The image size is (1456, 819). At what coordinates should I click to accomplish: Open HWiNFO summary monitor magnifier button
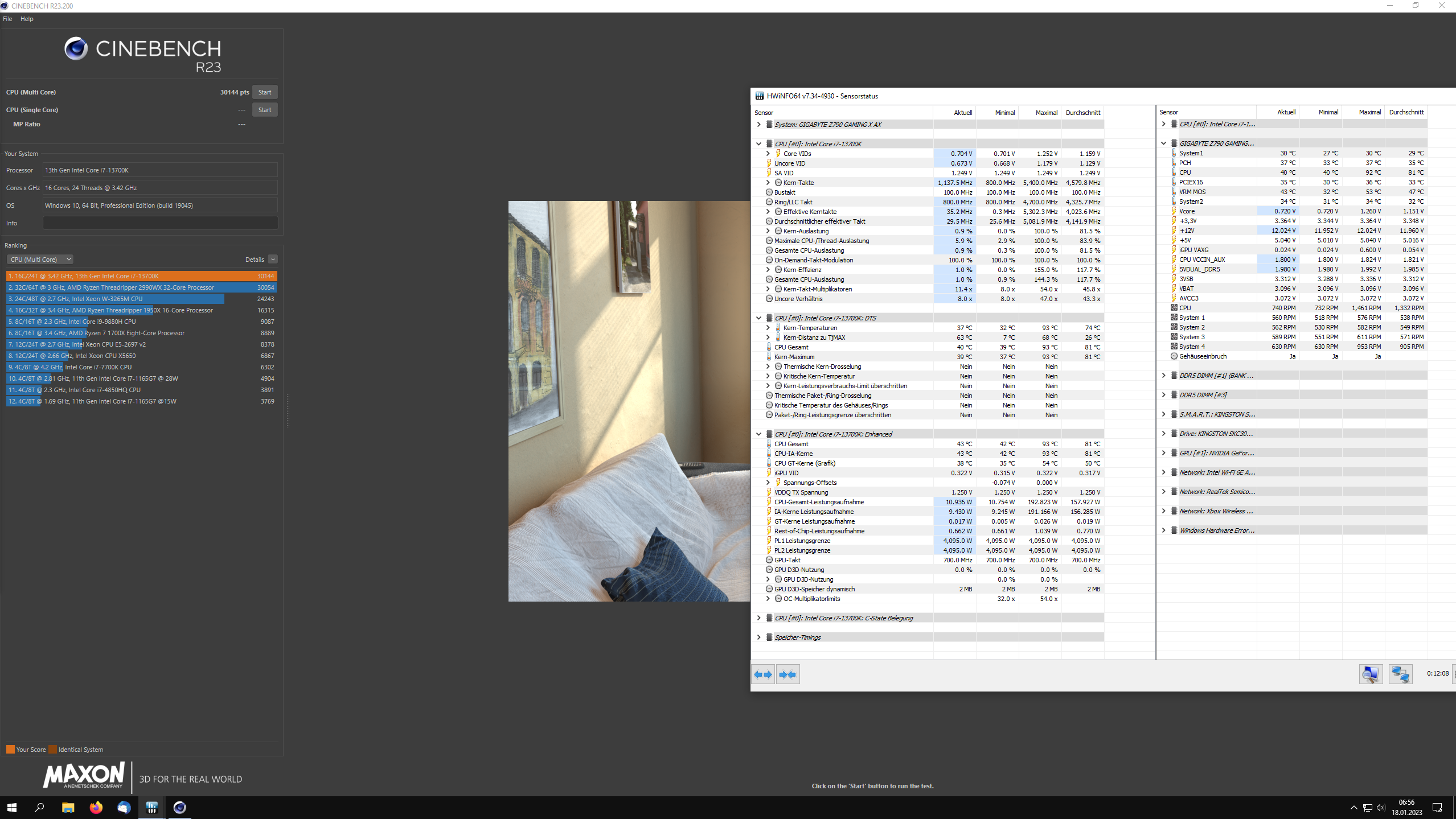click(1371, 674)
